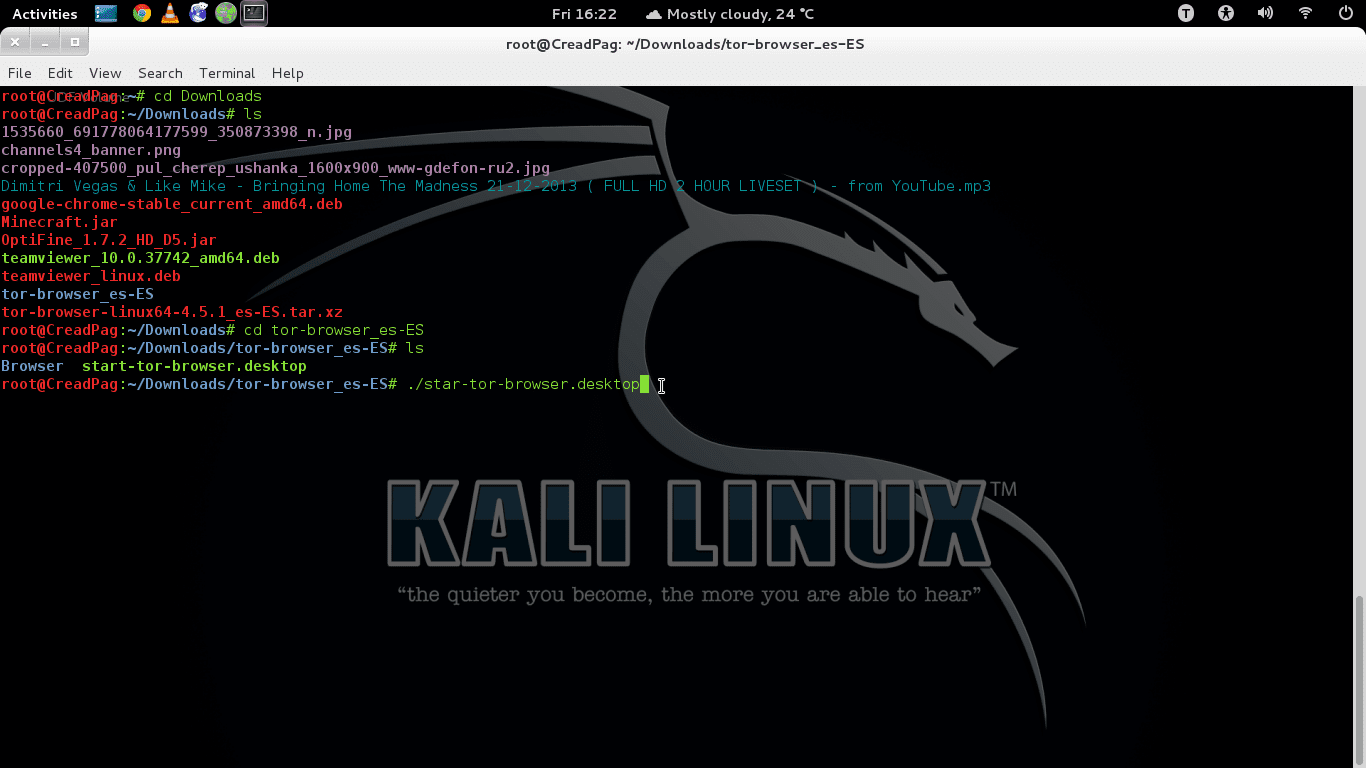Click the OptiFine_1.7.2_HD_D5.jar filename
The image size is (1366, 768).
(109, 240)
